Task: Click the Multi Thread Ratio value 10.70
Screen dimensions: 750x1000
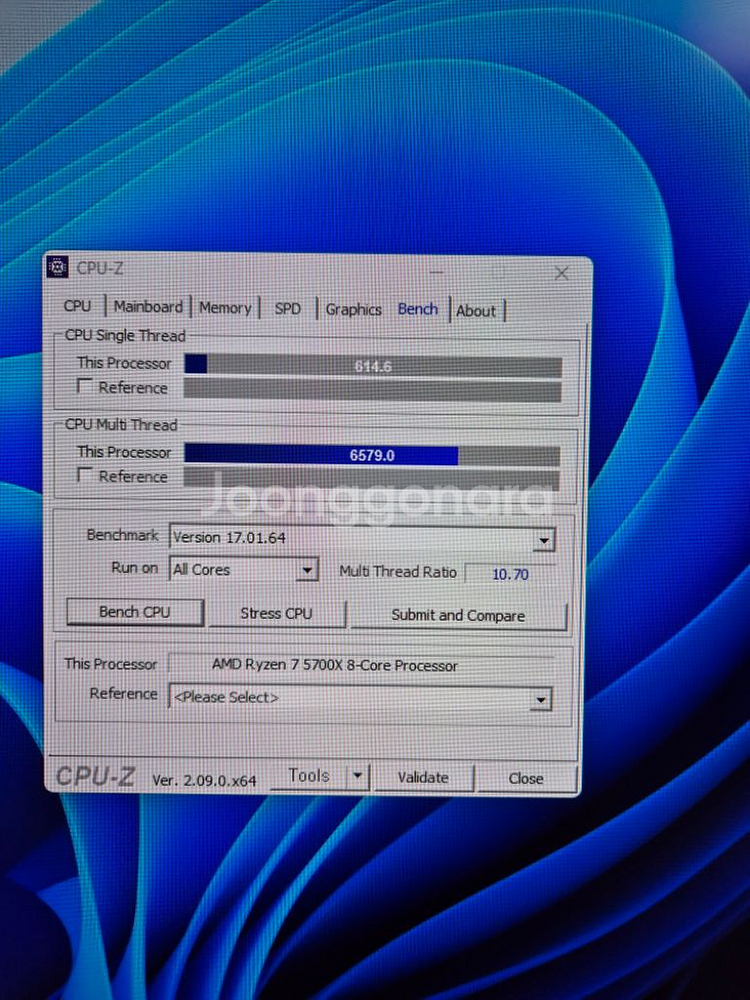Action: pyautogui.click(x=510, y=574)
